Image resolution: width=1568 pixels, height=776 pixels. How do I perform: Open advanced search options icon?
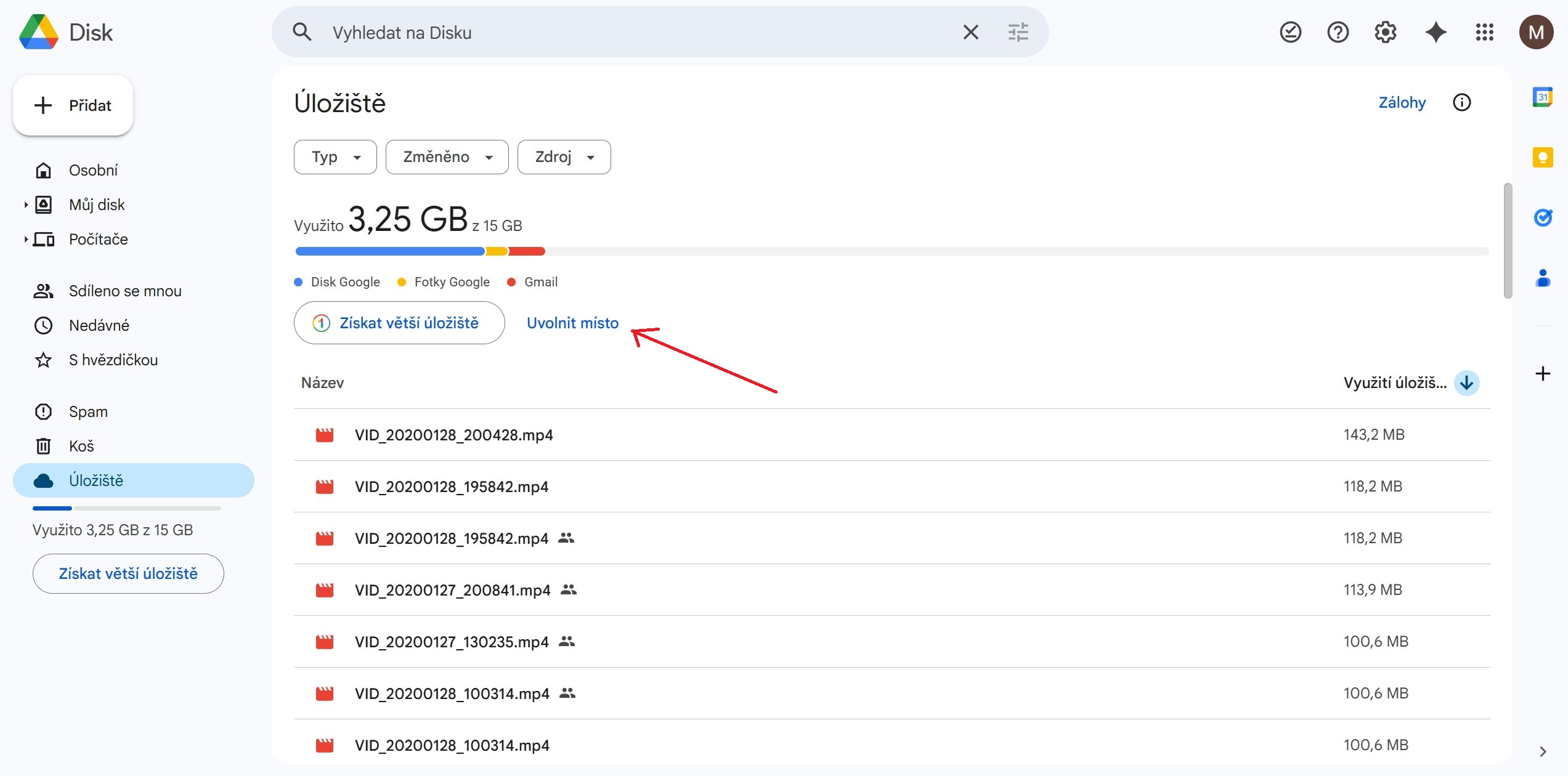pyautogui.click(x=1018, y=32)
